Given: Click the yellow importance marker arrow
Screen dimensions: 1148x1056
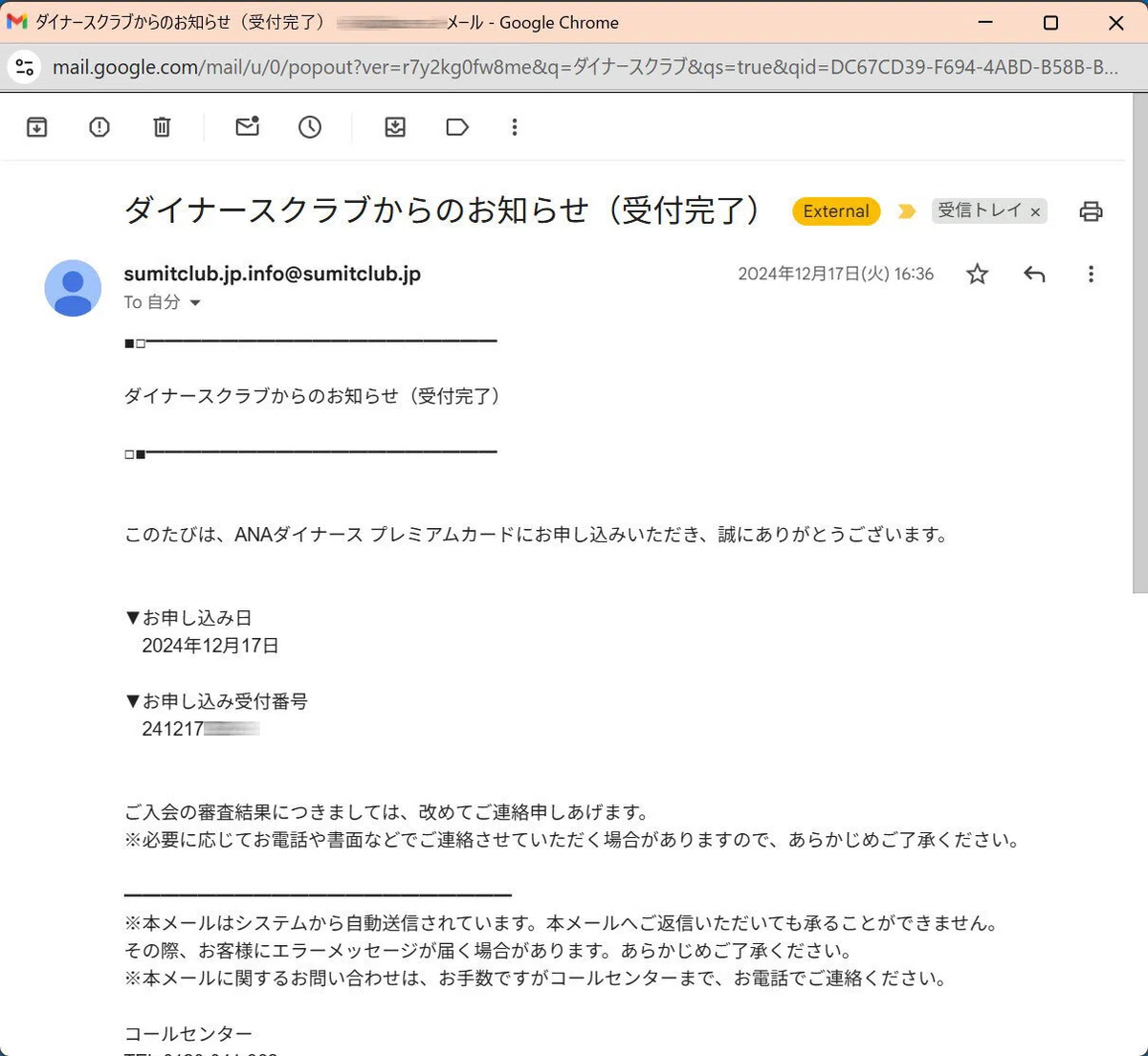Looking at the screenshot, I should (907, 211).
